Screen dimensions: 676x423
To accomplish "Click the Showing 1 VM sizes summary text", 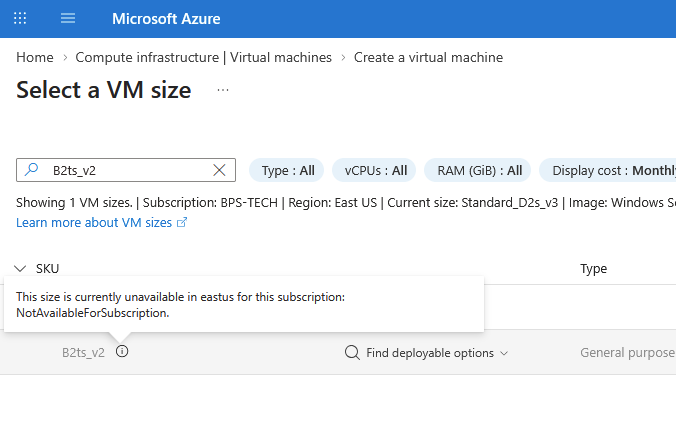I will (74, 202).
